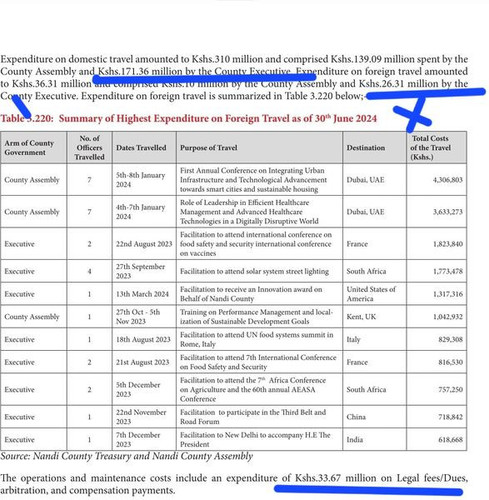Click the 'Third Belt and Road Forum' purpose
Image resolution: width=489 pixels, height=500 pixels.
[253, 417]
